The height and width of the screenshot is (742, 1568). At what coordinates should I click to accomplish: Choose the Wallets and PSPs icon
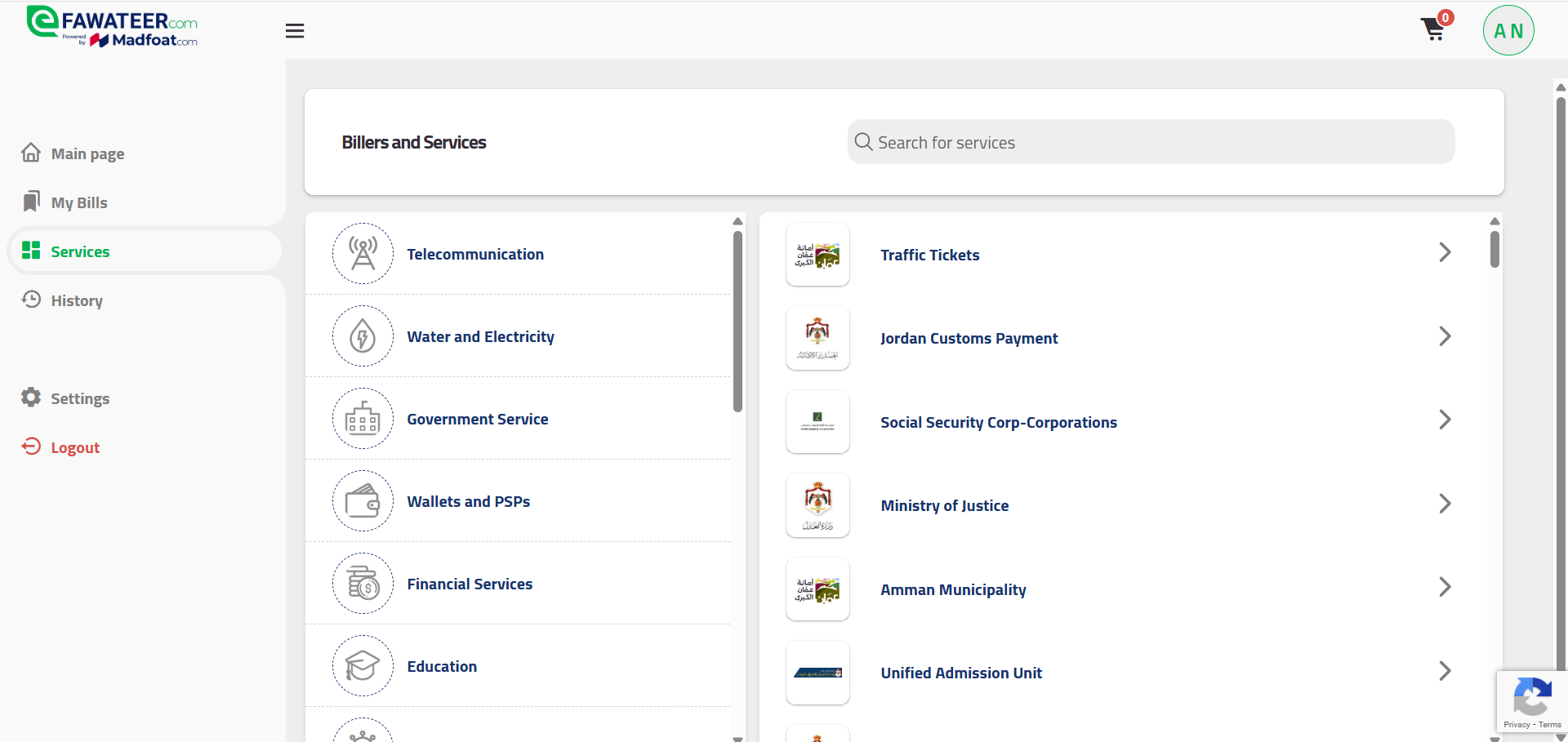pos(363,501)
